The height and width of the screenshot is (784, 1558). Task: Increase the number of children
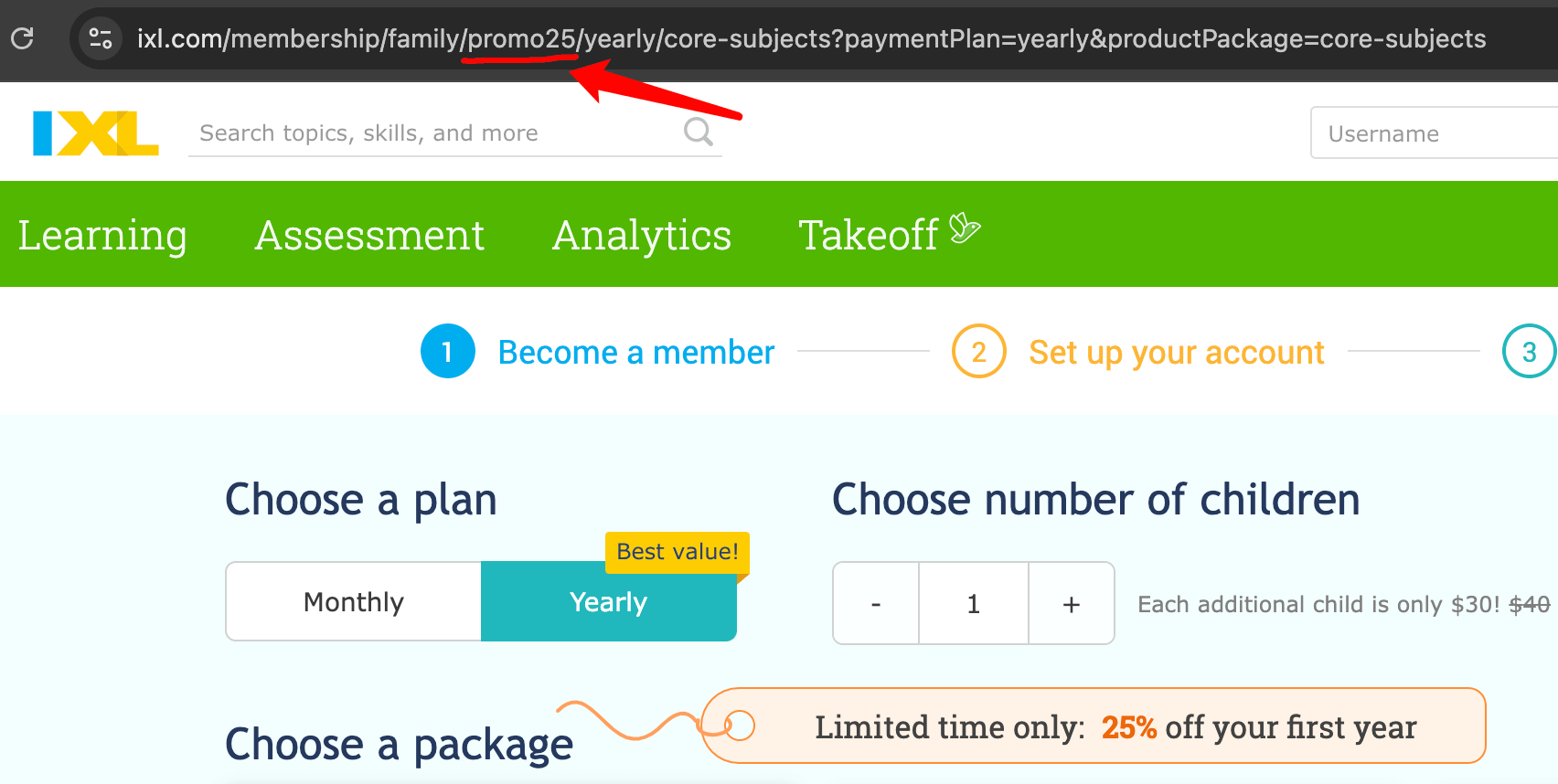[x=1071, y=603]
